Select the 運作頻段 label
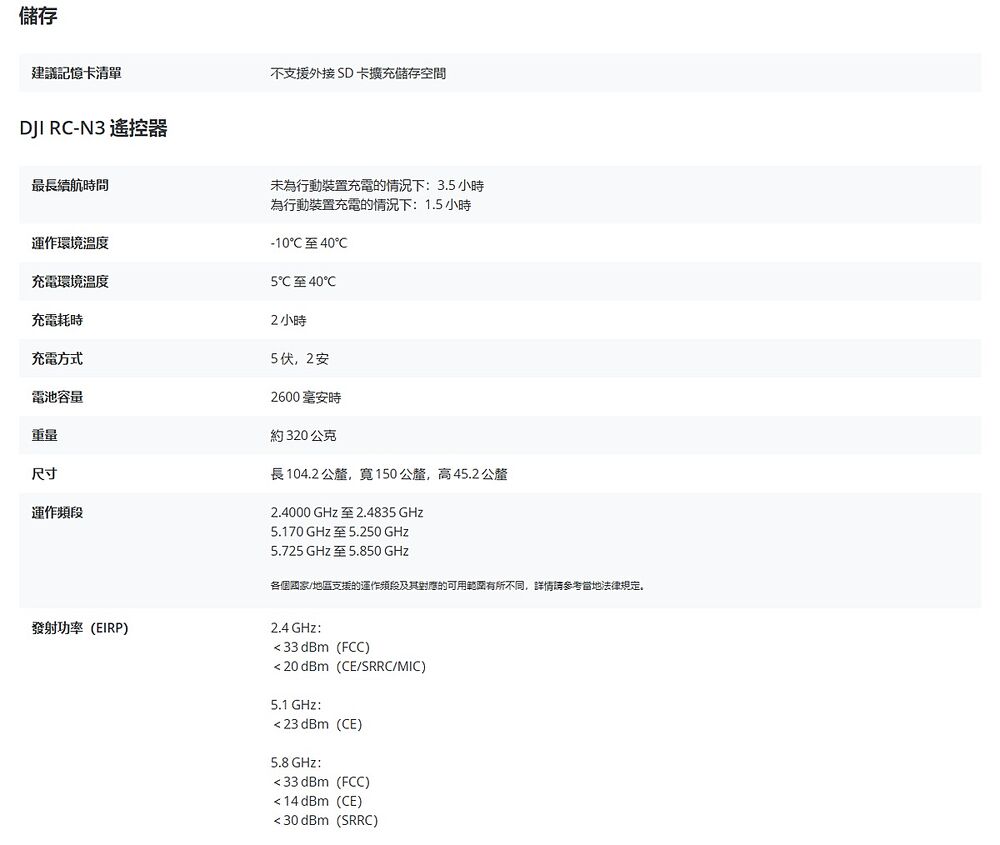 57,512
